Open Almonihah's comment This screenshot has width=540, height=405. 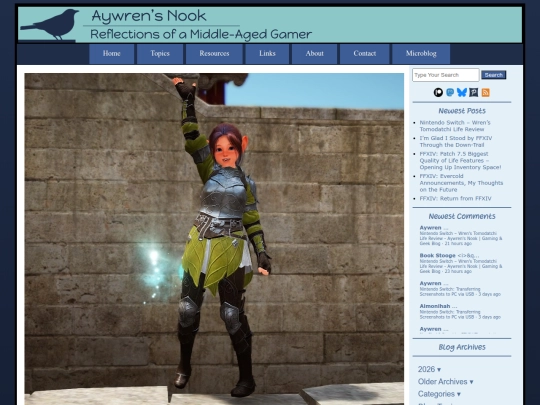(460, 311)
